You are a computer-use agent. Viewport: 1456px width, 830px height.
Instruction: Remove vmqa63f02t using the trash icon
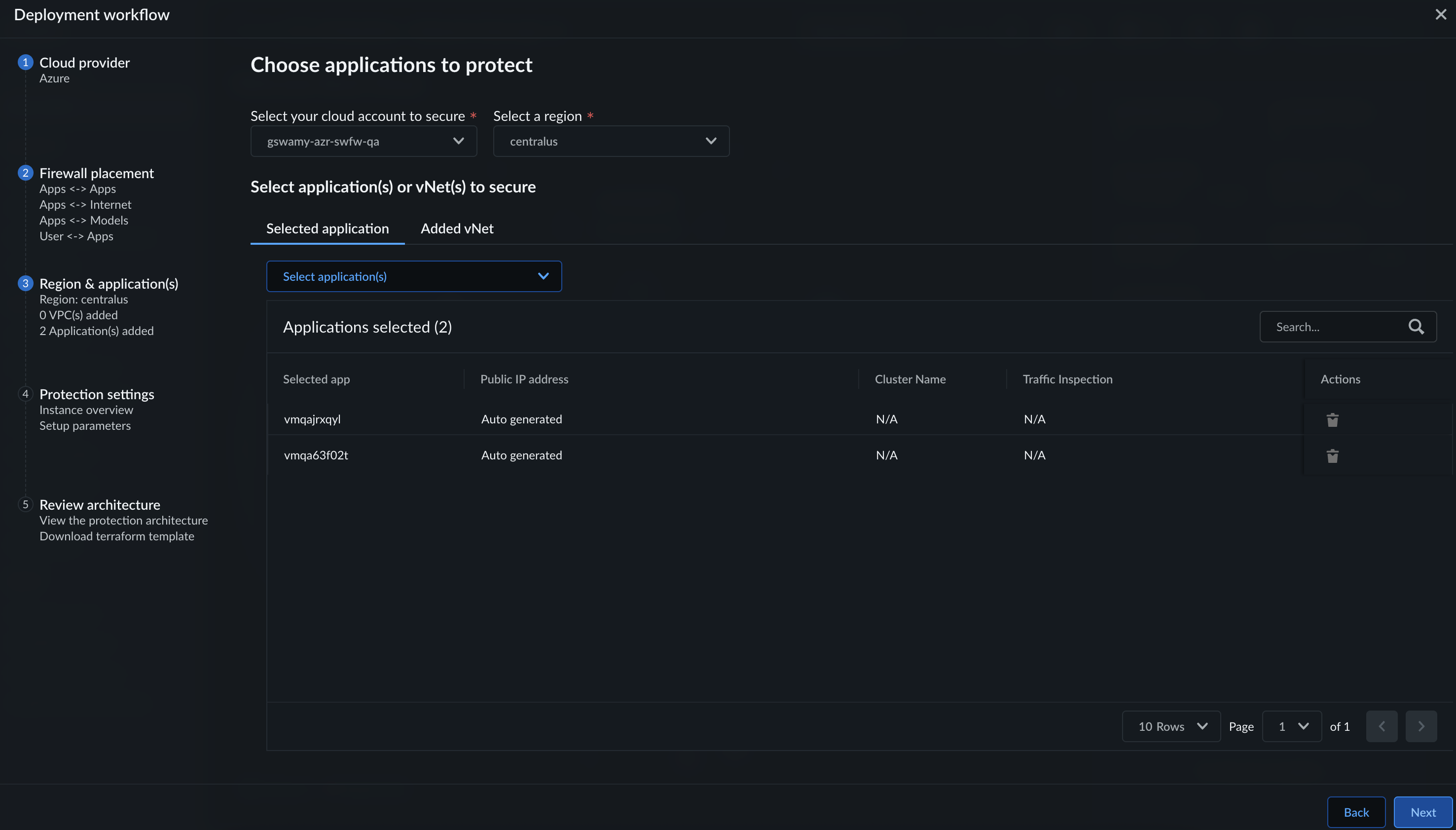pyautogui.click(x=1332, y=455)
